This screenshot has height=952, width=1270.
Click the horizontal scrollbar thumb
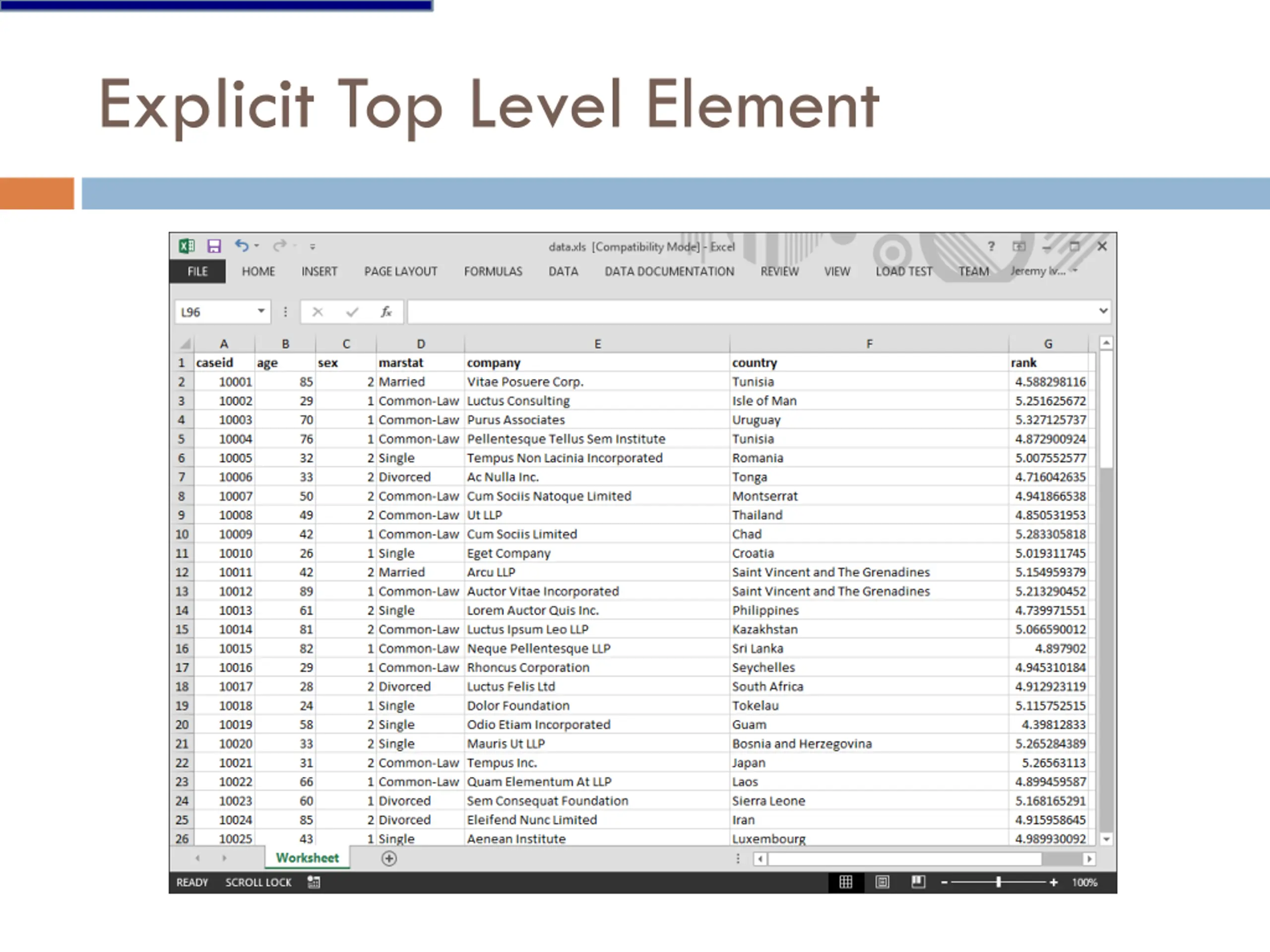pos(905,859)
